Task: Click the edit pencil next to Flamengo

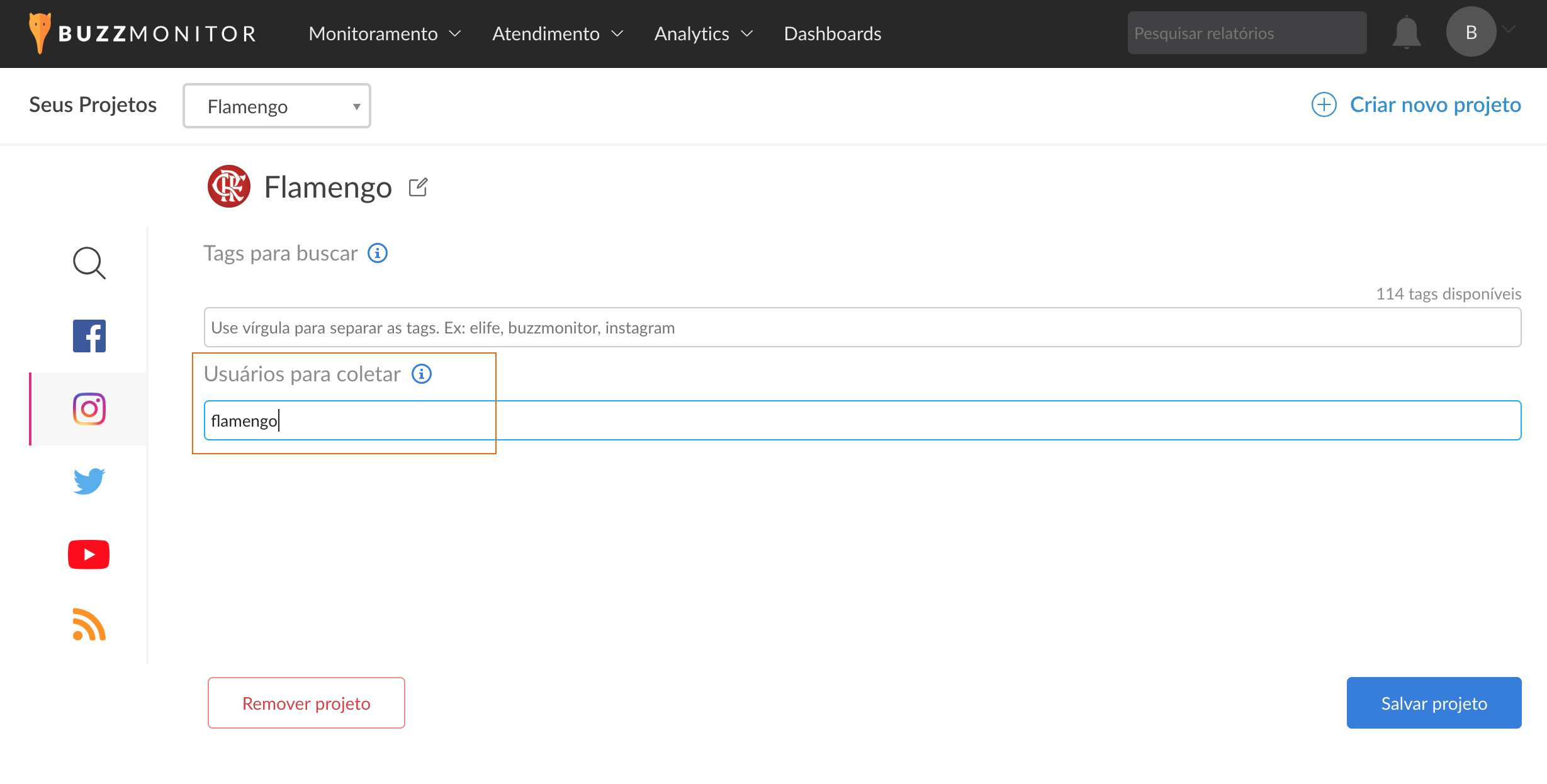Action: tap(418, 188)
